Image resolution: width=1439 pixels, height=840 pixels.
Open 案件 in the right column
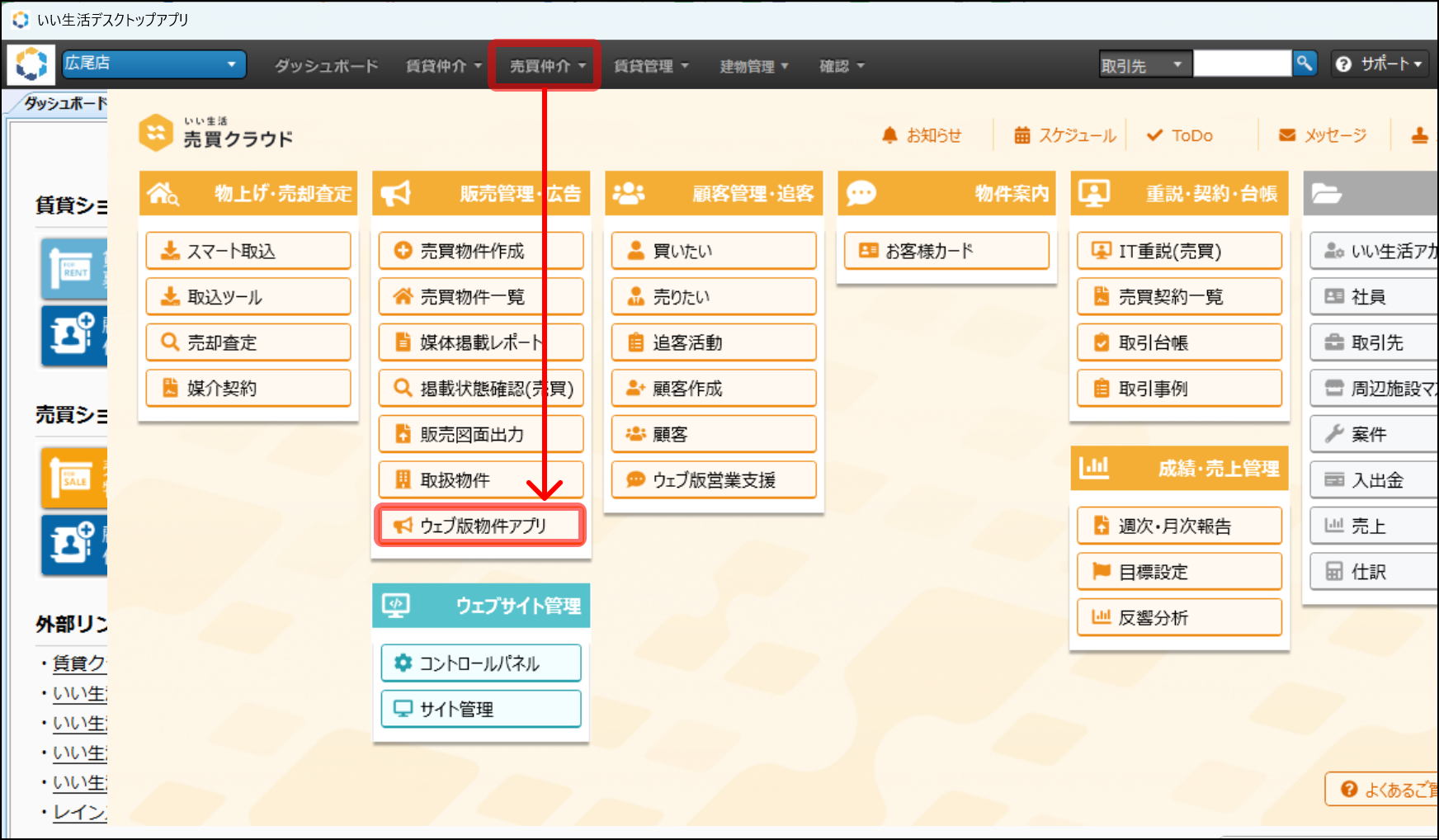point(1374,434)
